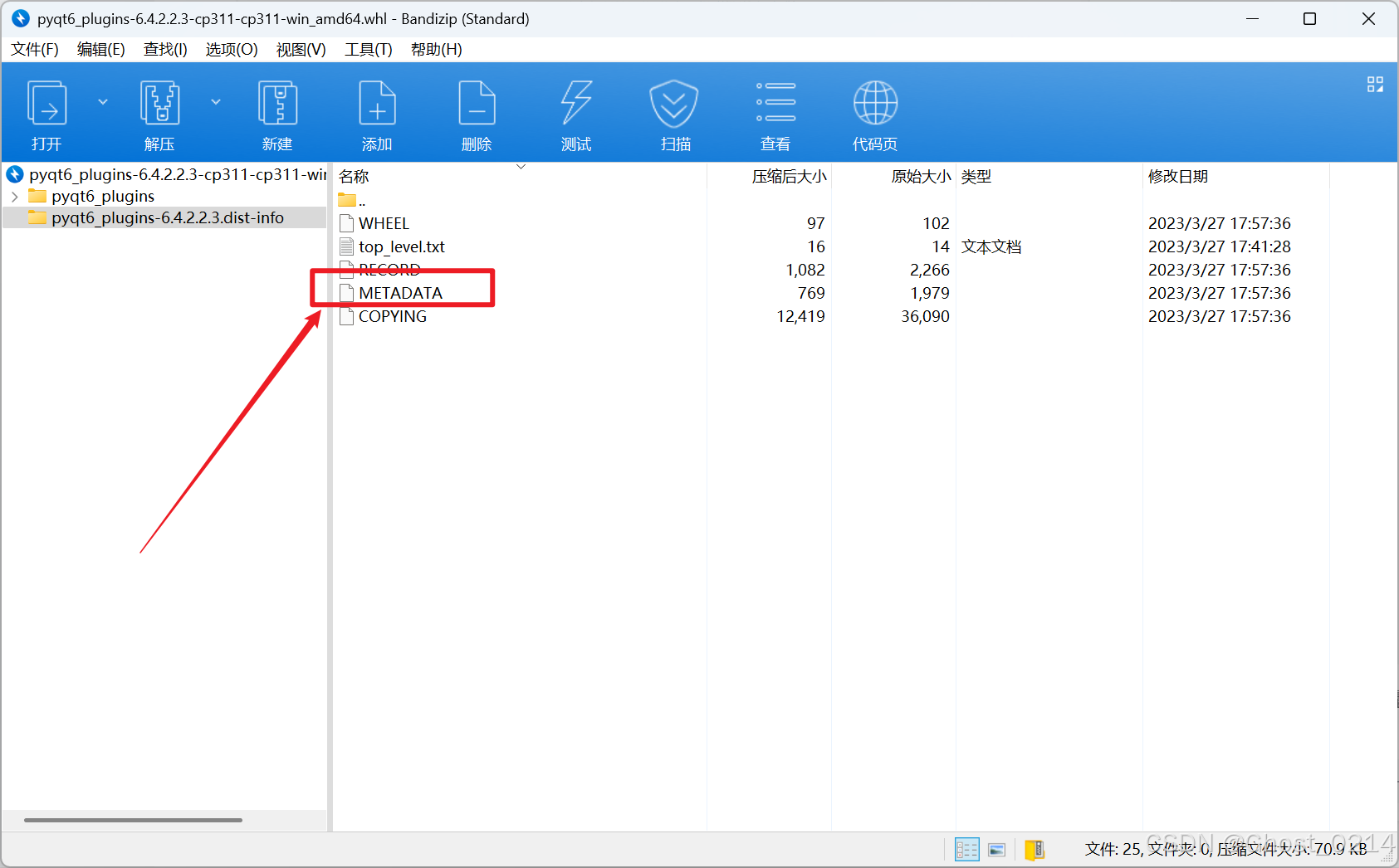The height and width of the screenshot is (868, 1399).
Task: Open the View (视图) menu
Action: pyautogui.click(x=301, y=50)
